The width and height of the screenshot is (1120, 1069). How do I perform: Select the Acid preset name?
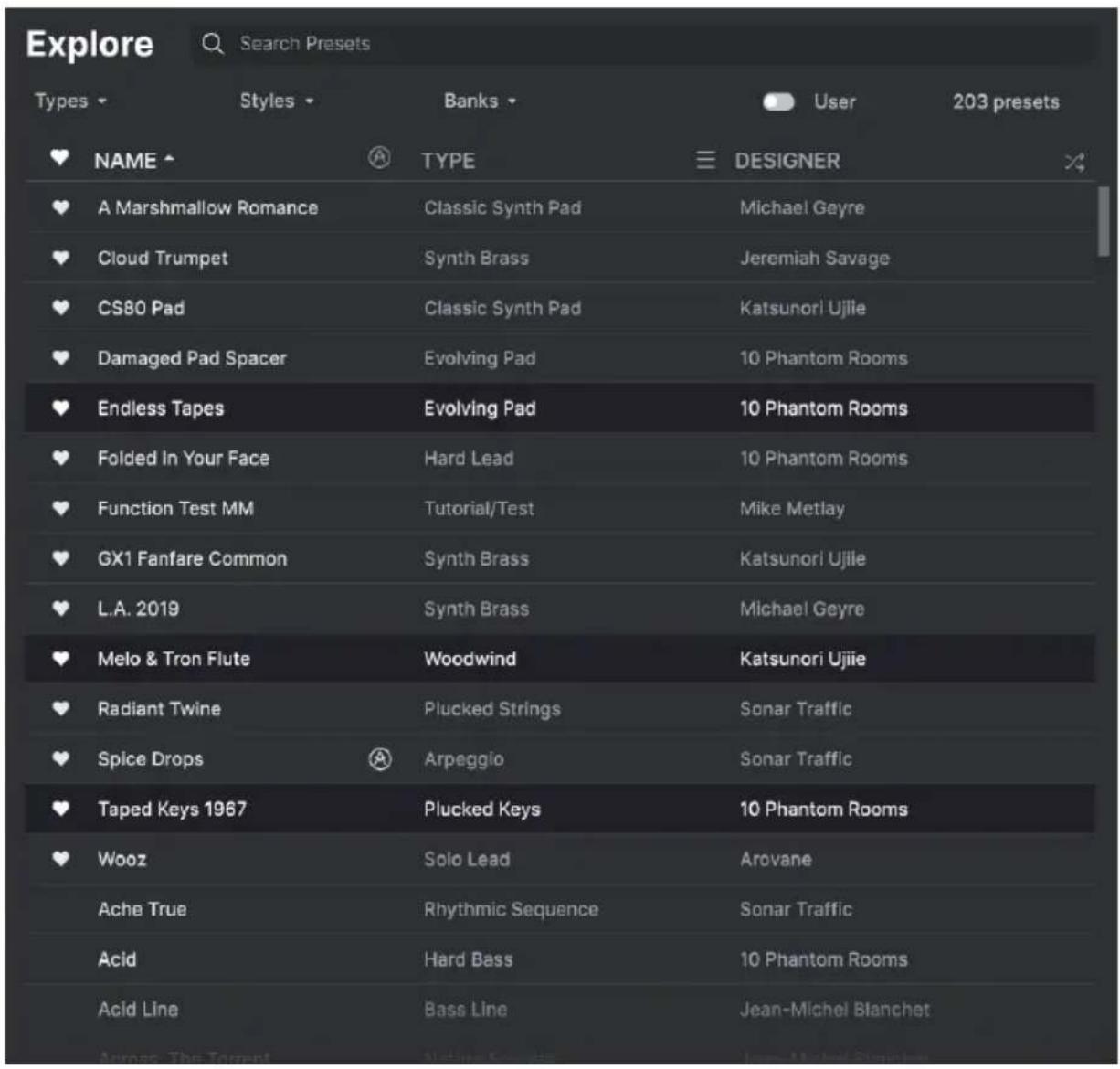click(x=117, y=959)
